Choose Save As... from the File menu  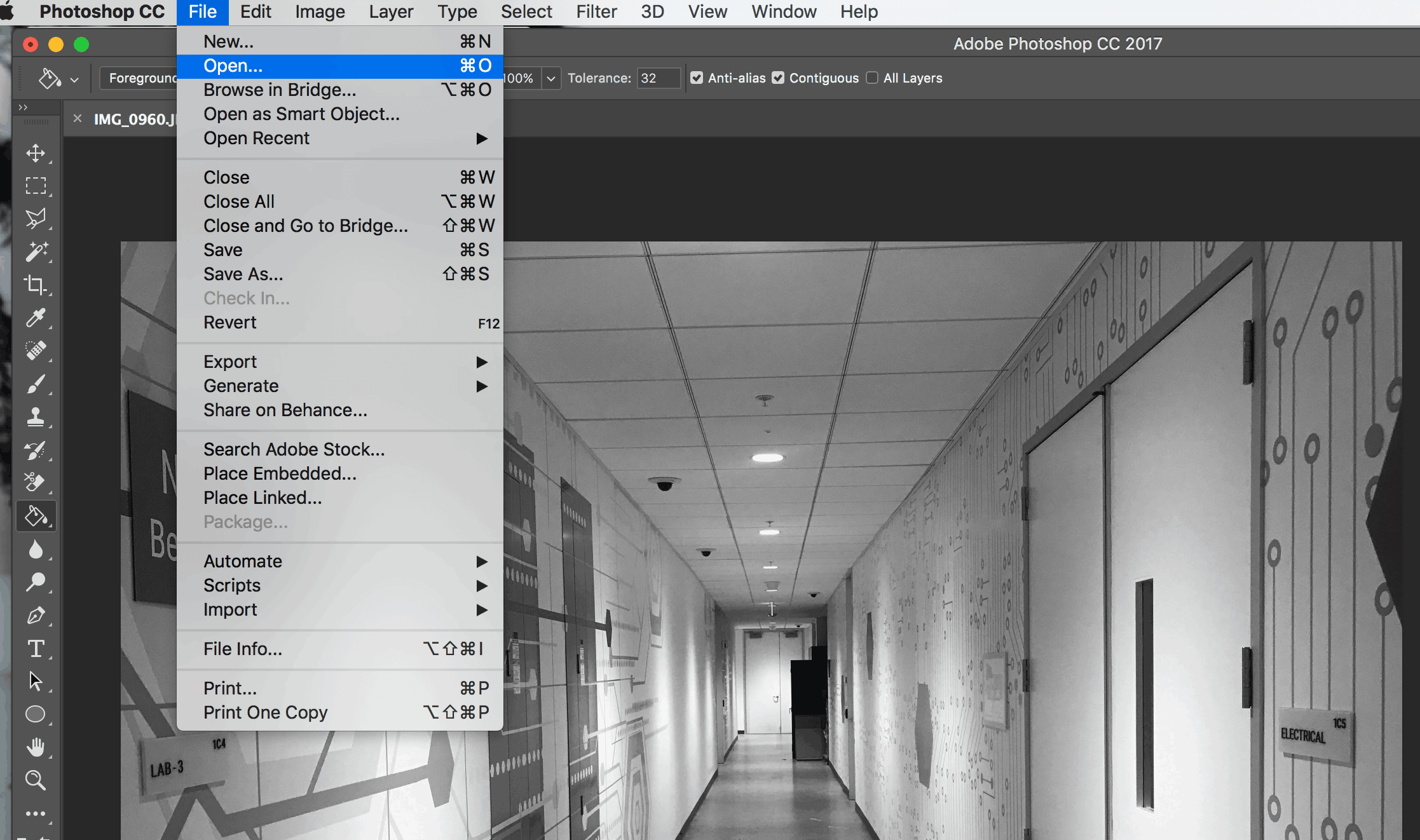[243, 274]
